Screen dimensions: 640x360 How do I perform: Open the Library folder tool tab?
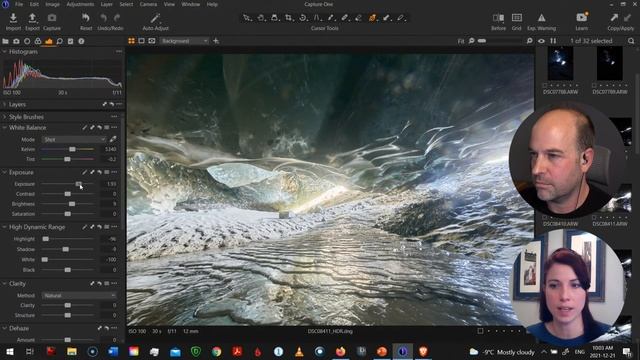pos(5,41)
